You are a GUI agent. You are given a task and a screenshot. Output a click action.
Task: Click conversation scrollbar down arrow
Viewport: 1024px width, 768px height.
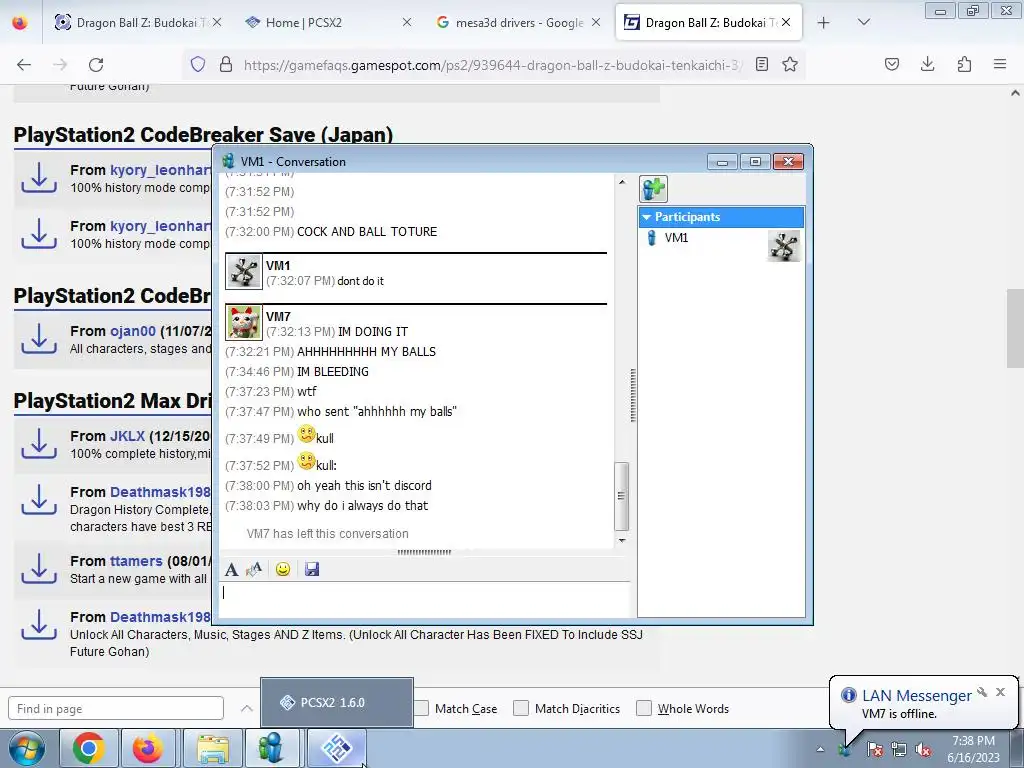coord(622,541)
